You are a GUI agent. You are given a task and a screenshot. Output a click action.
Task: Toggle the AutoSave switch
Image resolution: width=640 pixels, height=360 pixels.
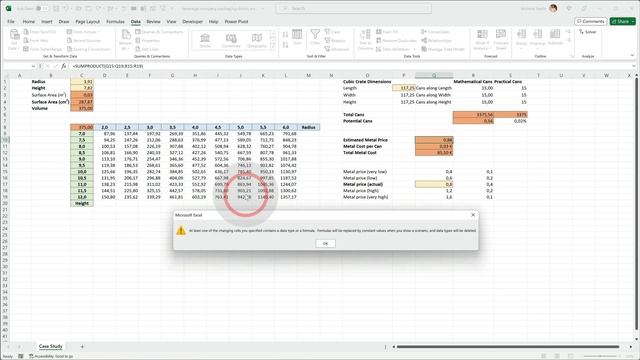click(41, 9)
